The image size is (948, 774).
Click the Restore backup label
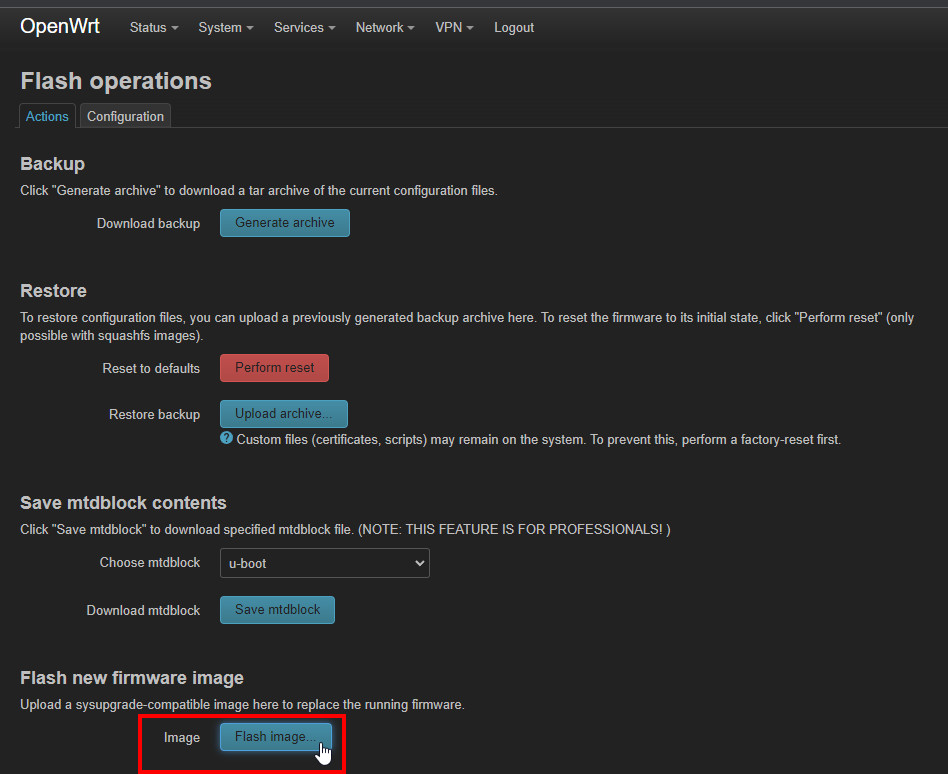click(x=154, y=414)
